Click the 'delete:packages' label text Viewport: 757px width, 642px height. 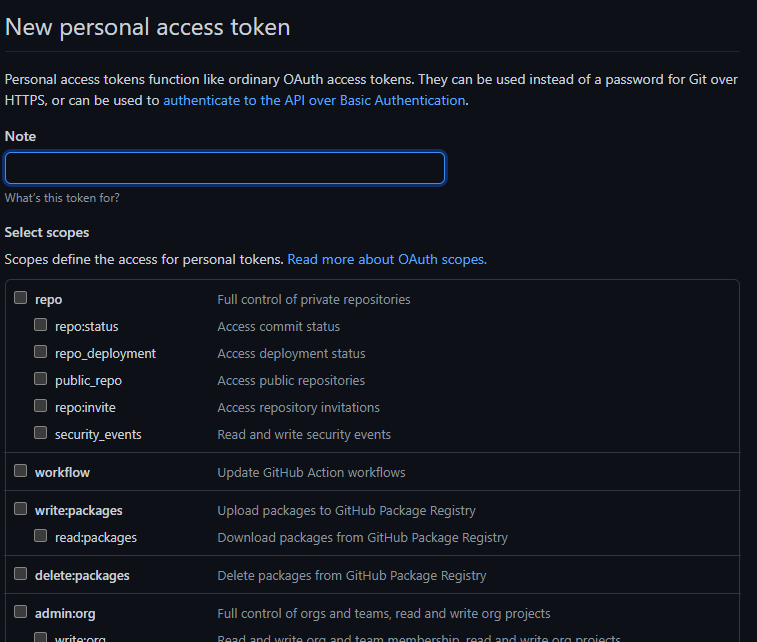82,576
